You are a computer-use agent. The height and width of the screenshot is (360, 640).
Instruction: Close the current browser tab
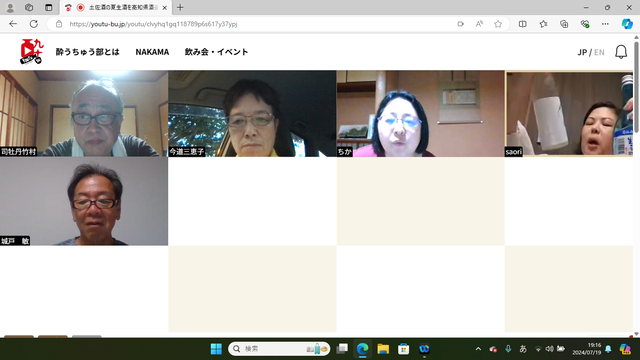(x=164, y=7)
